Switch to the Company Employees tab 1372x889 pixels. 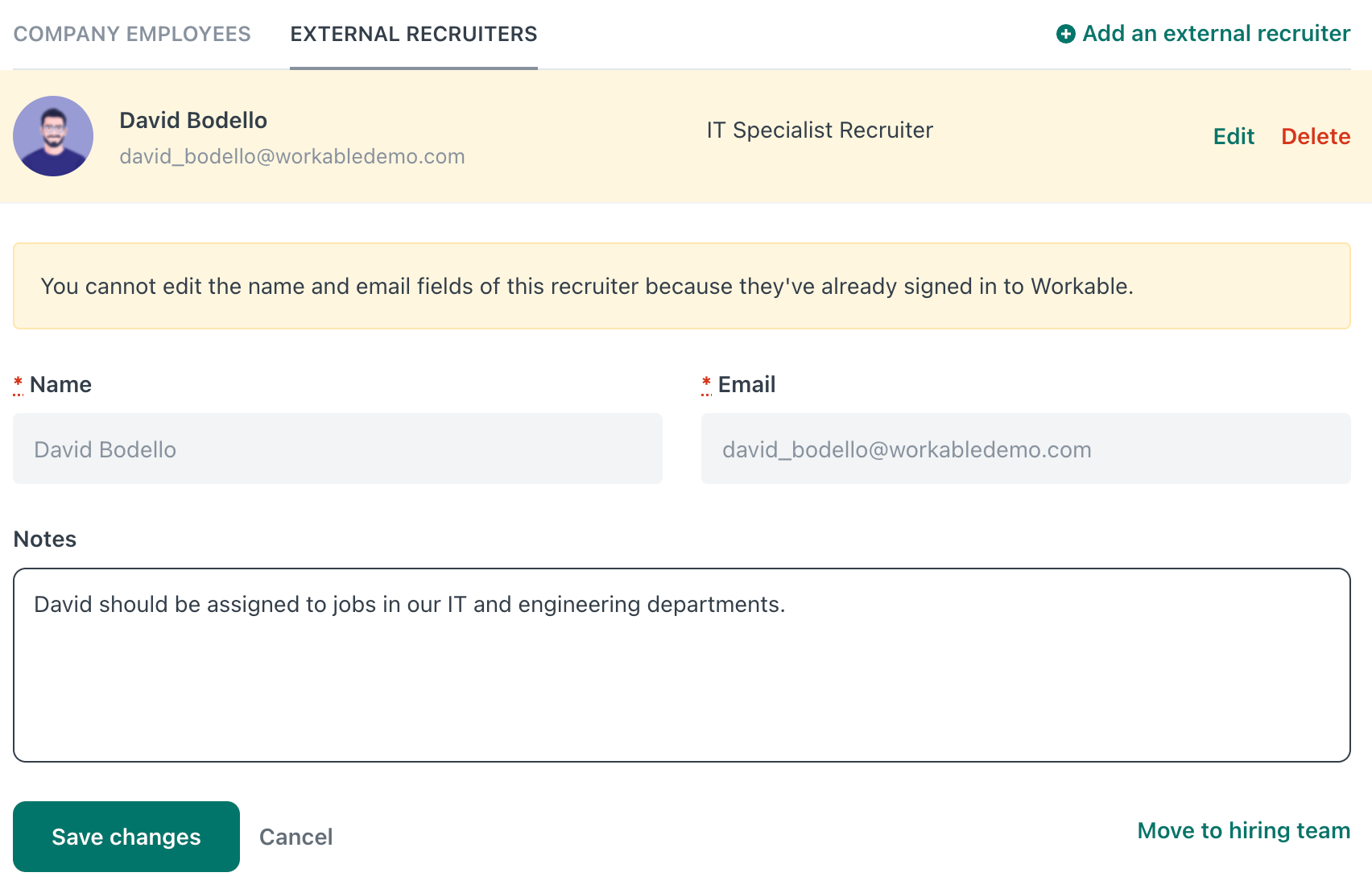click(x=132, y=34)
